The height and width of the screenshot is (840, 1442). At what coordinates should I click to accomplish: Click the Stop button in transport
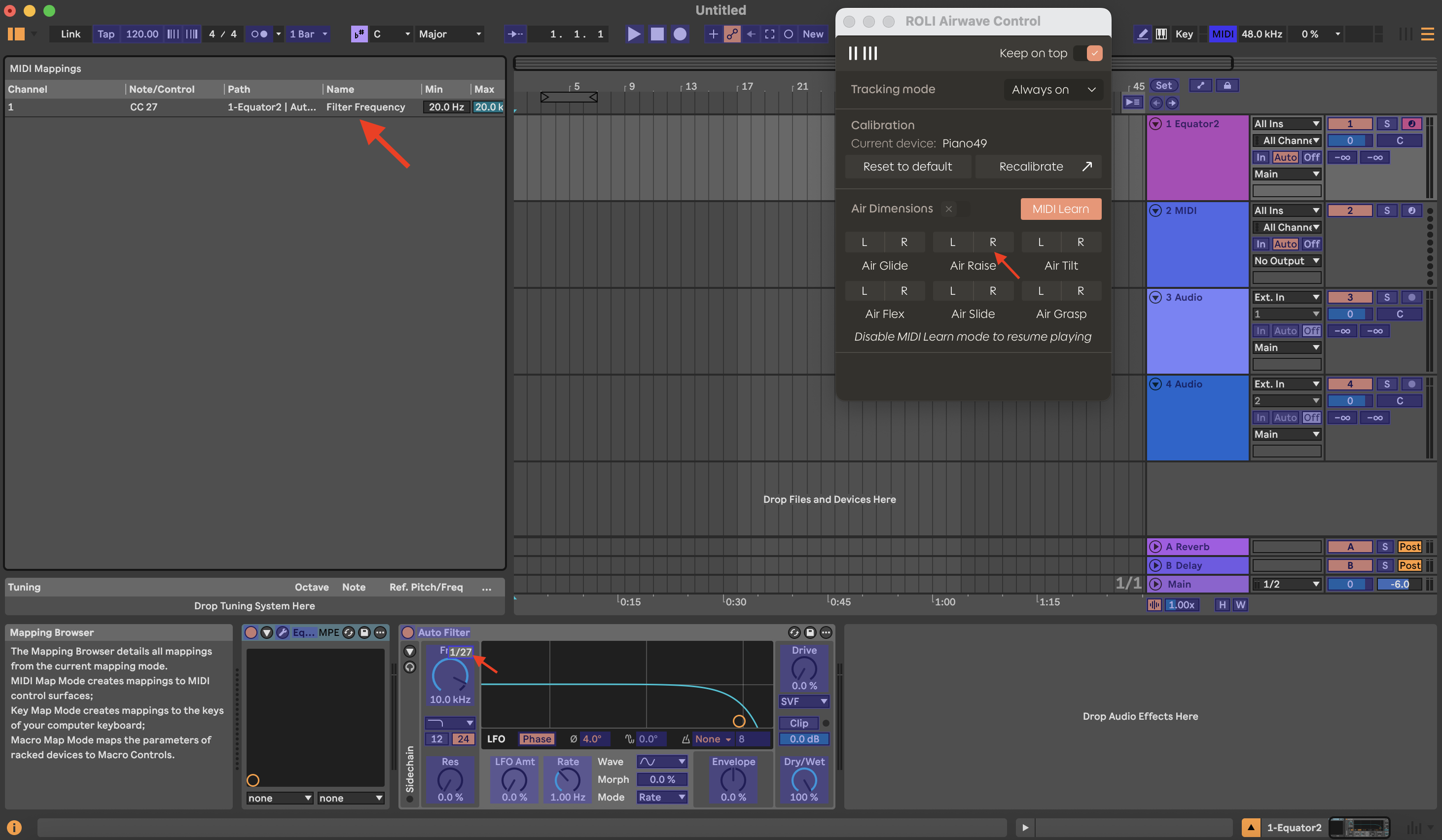click(657, 34)
